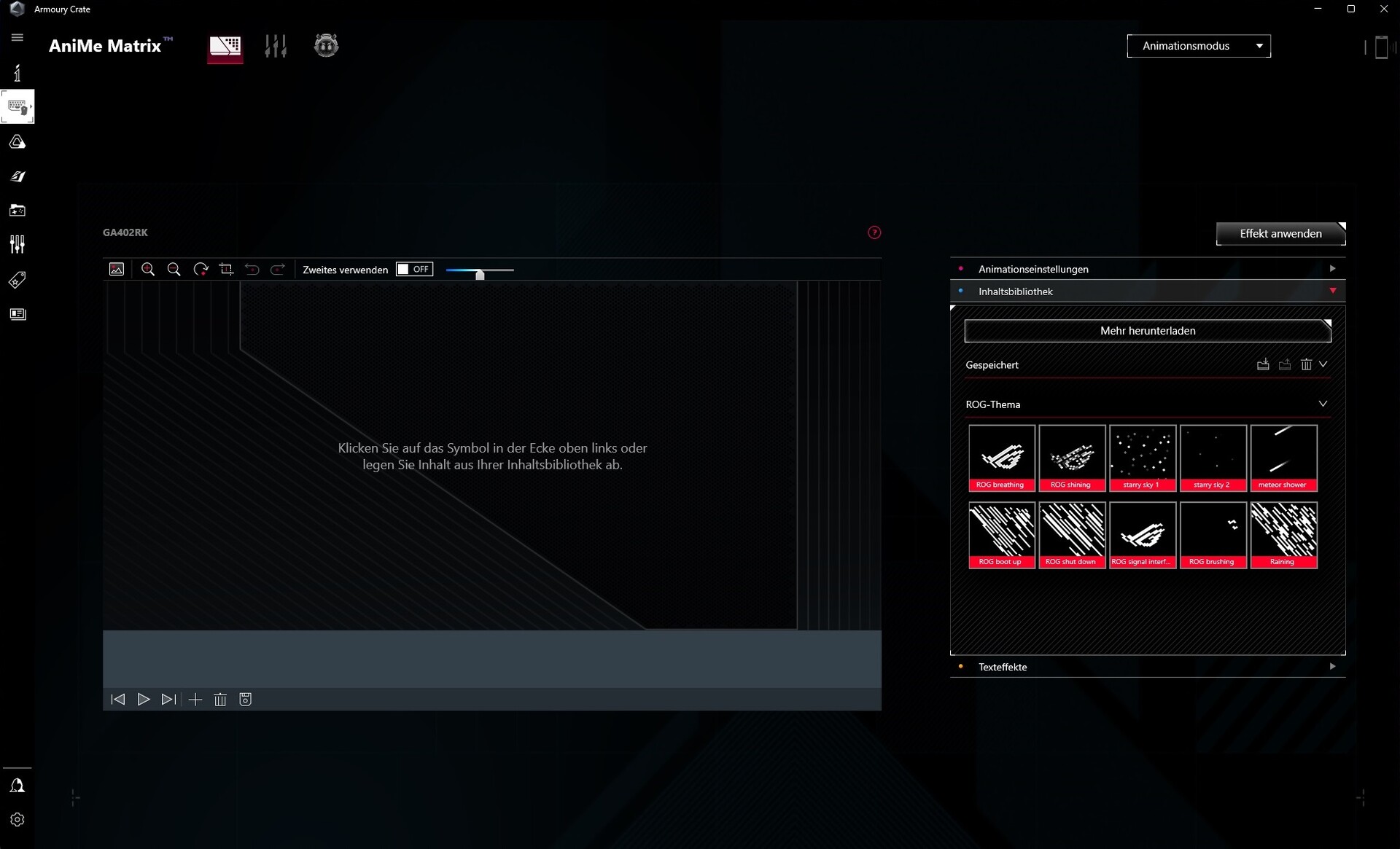Select the ROG boot up thumbnail
Viewport: 1400px width, 849px height.
[1001, 535]
